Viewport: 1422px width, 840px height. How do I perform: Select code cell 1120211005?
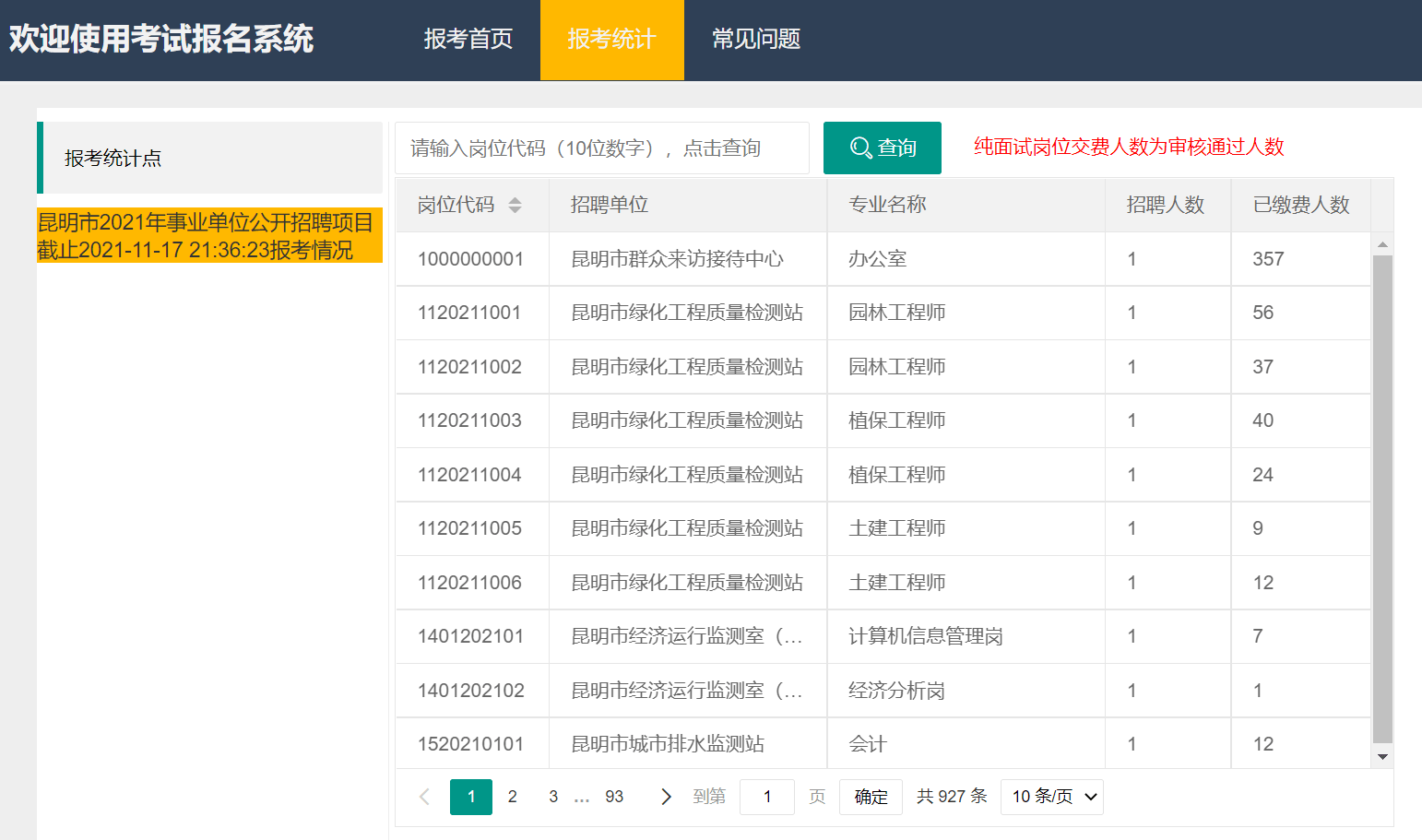pos(472,528)
